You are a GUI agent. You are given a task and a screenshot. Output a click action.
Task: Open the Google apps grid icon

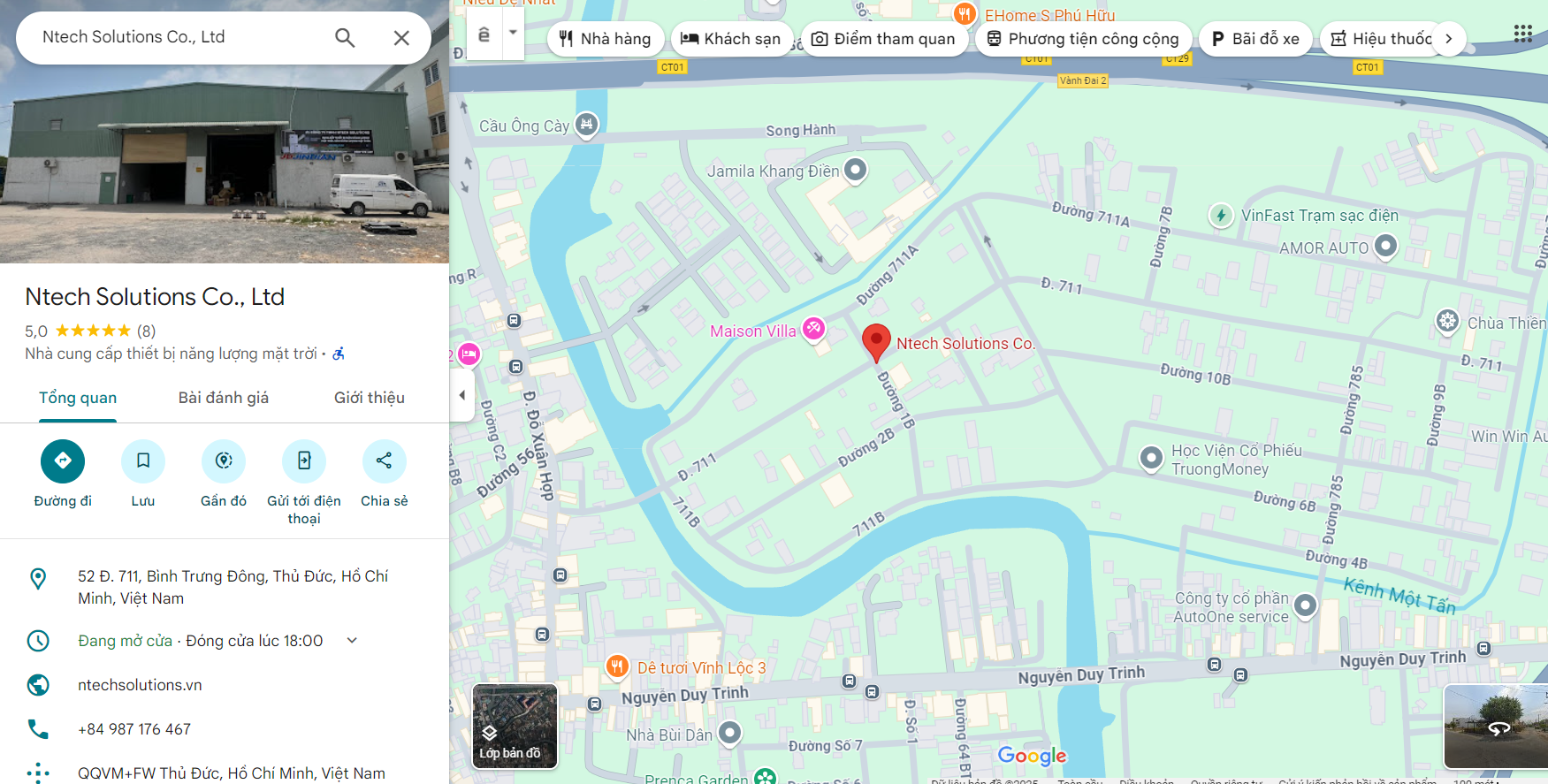pyautogui.click(x=1522, y=34)
